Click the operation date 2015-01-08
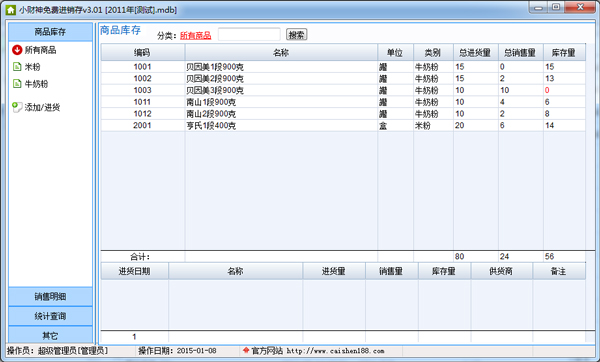The image size is (600, 362). click(x=197, y=351)
